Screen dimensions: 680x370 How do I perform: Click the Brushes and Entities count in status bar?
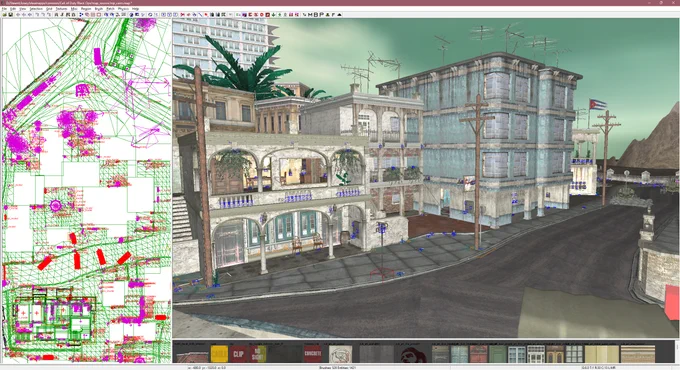coord(338,367)
